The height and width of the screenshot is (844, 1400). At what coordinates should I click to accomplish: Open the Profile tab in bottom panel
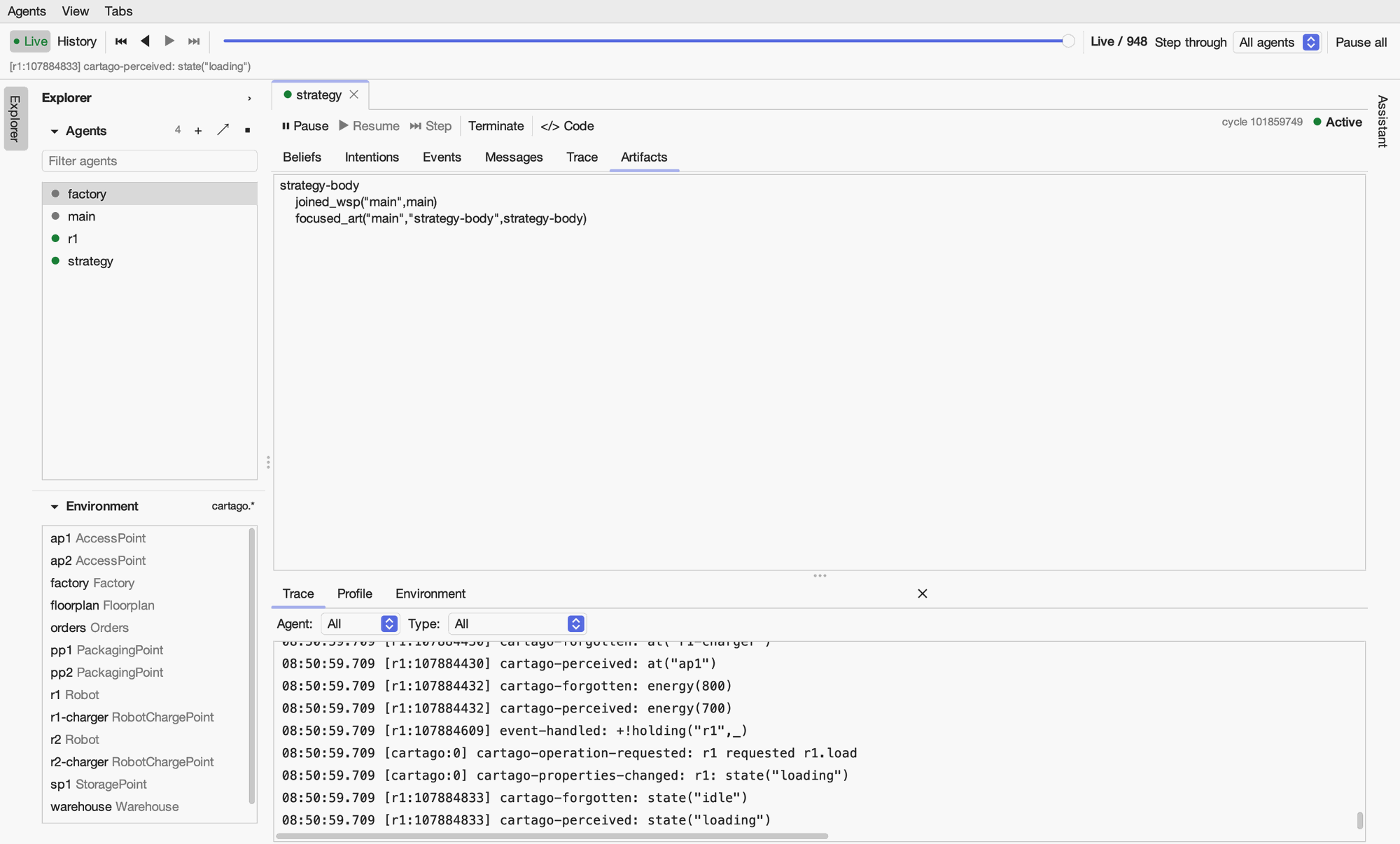pos(354,593)
